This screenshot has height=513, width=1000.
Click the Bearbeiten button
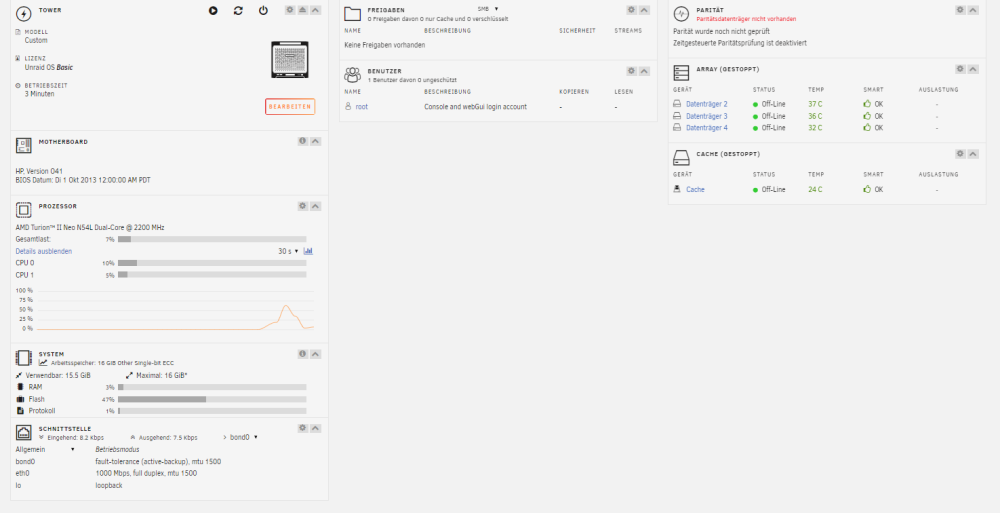[x=290, y=107]
